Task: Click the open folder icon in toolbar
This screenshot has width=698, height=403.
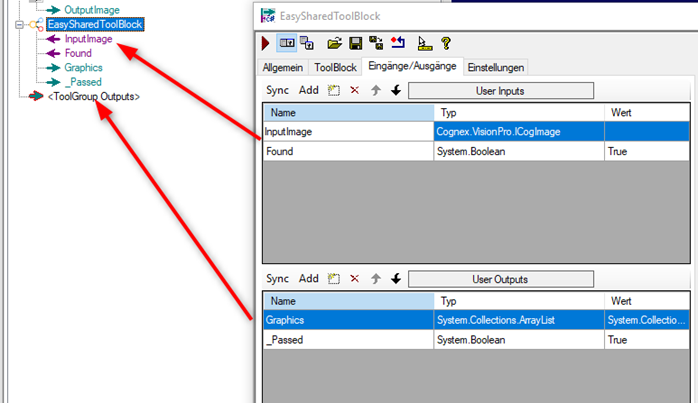Action: tap(335, 43)
